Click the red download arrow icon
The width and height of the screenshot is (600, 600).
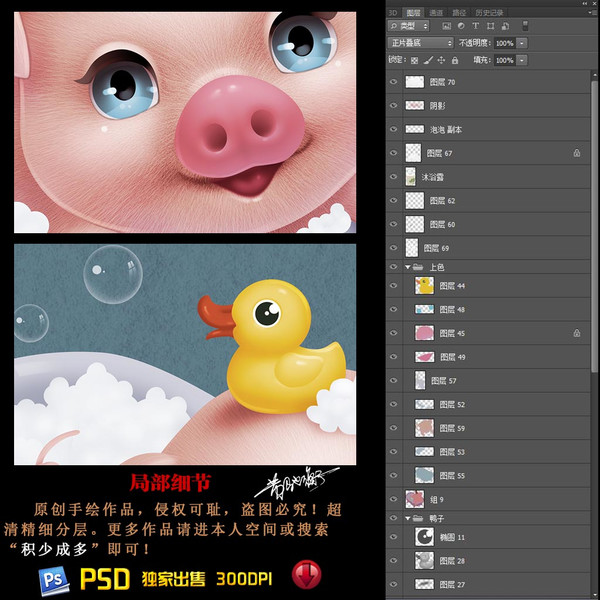307,575
